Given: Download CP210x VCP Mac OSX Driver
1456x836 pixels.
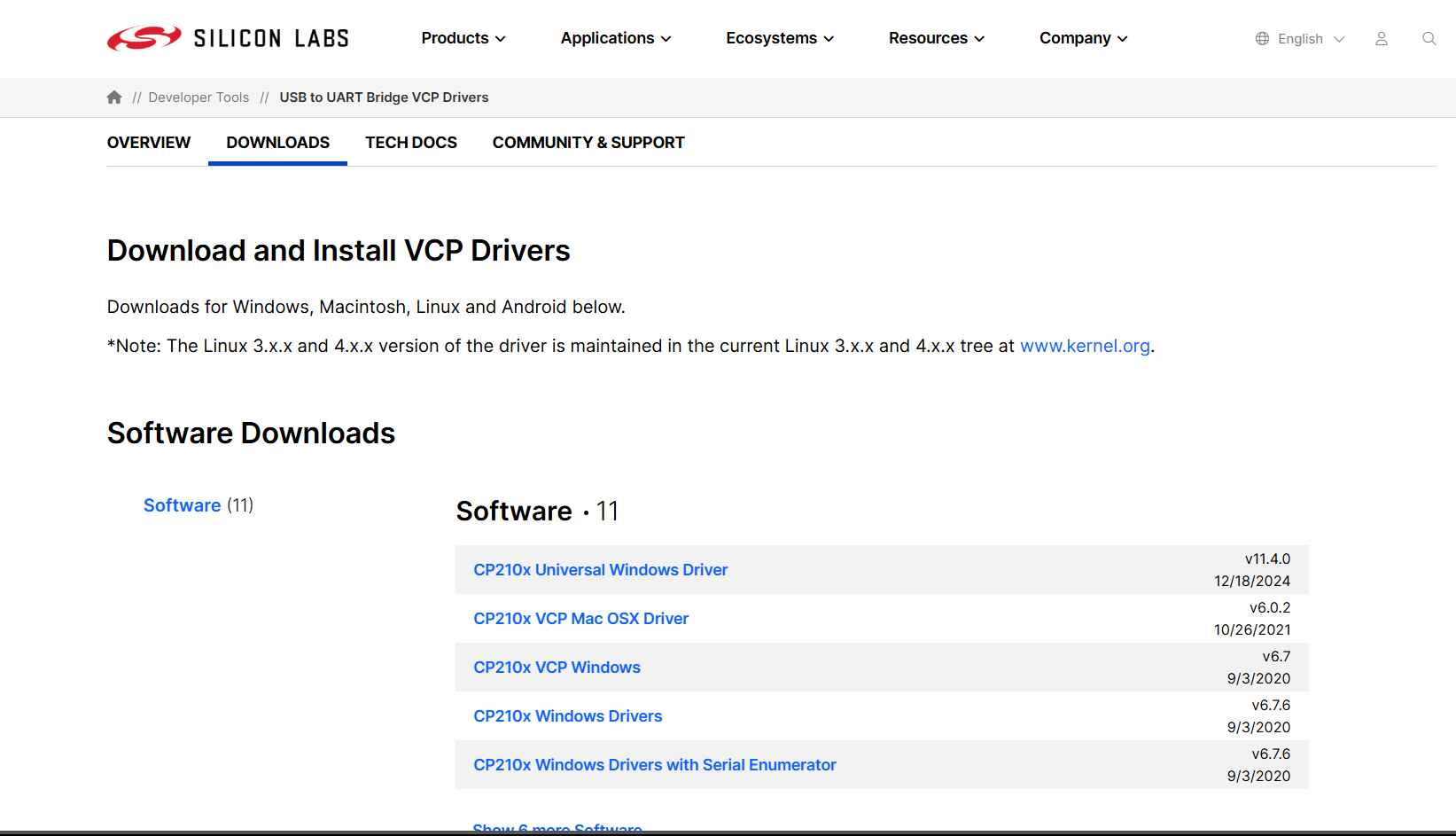Looking at the screenshot, I should [581, 619].
